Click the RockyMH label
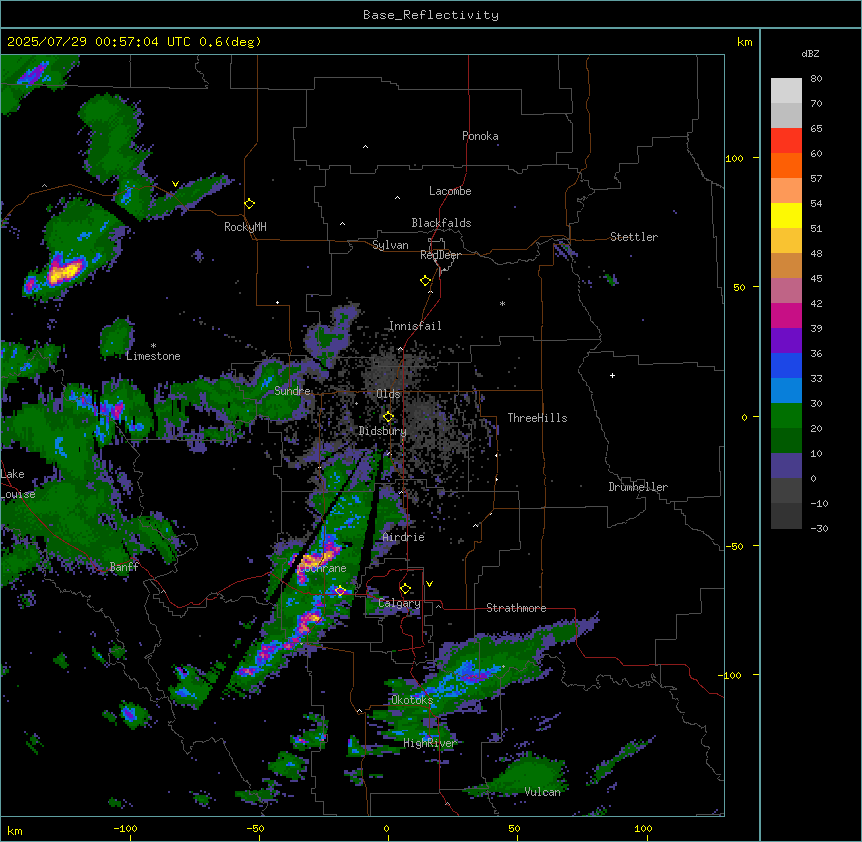 pyautogui.click(x=245, y=227)
